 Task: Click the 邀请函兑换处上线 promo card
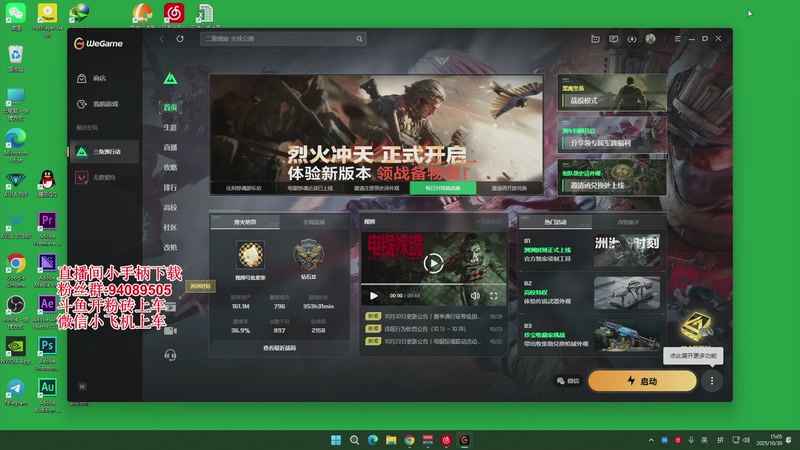tap(612, 177)
